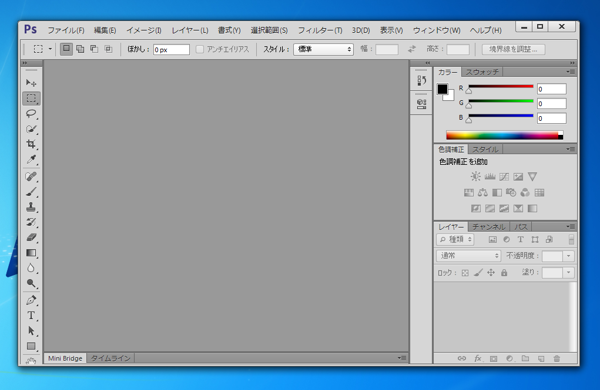The image size is (600, 390).
Task: Toggle the type layer filter icon
Action: point(520,240)
